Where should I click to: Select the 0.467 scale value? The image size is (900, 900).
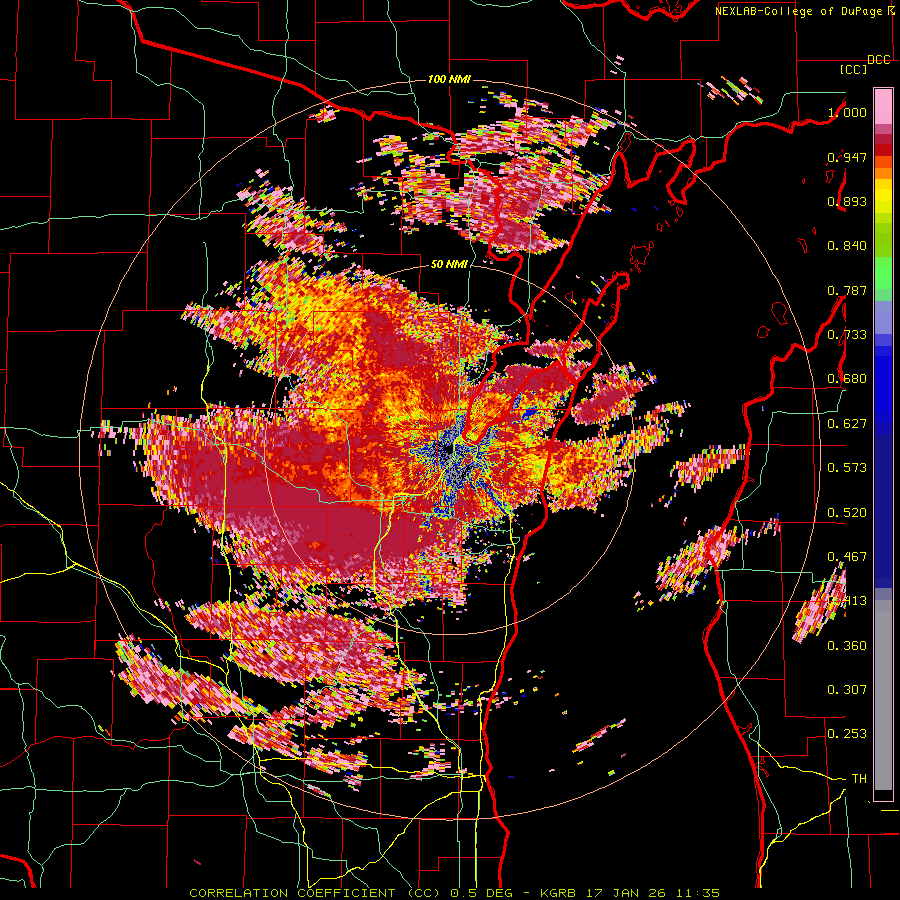(847, 557)
